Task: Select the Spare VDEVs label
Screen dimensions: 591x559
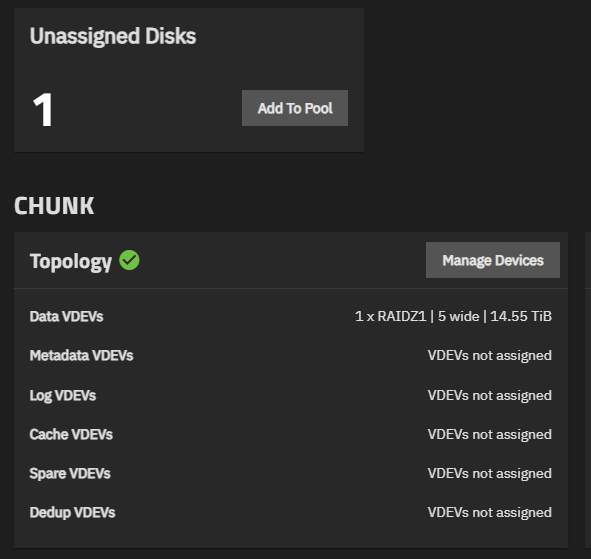Action: (70, 473)
